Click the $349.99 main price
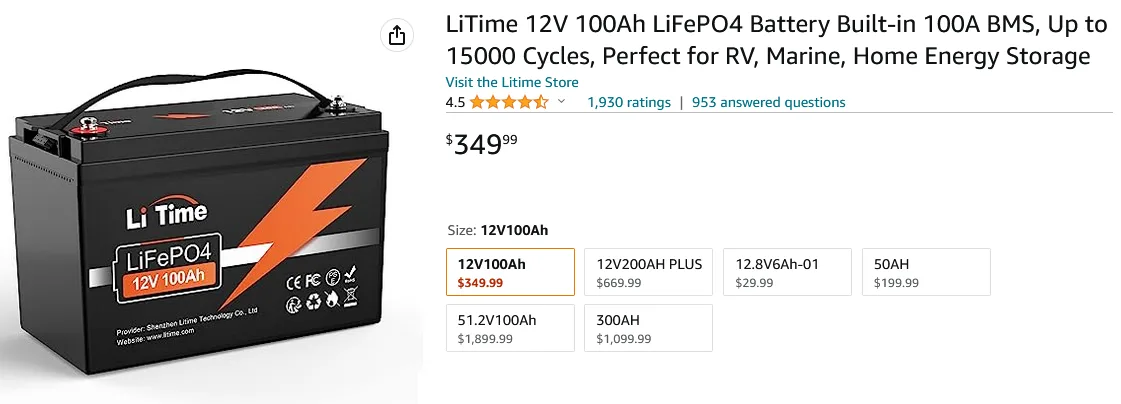 (483, 144)
